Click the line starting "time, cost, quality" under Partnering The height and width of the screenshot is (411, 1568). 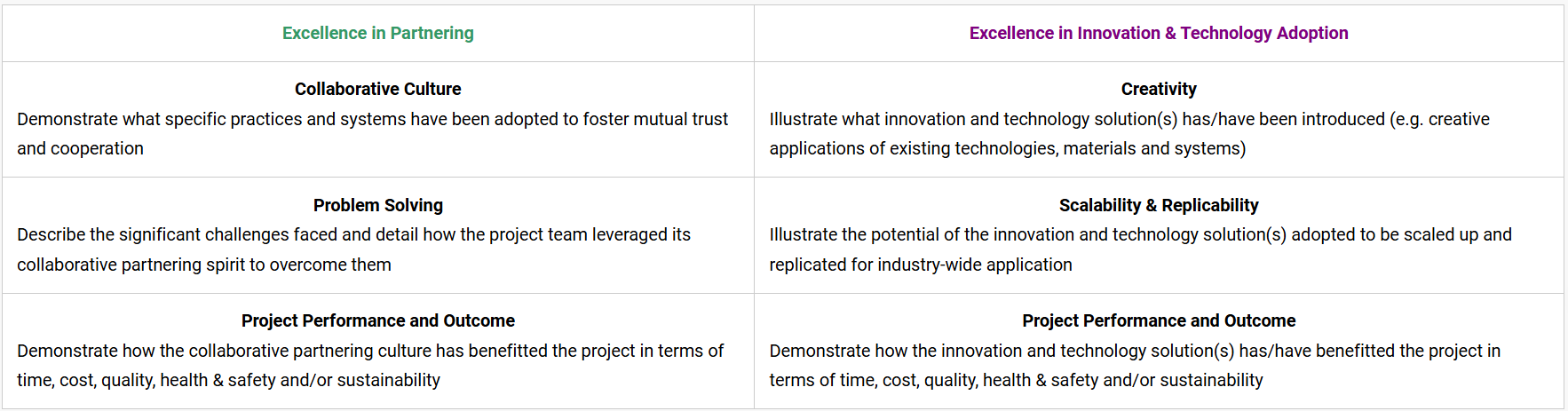228,380
